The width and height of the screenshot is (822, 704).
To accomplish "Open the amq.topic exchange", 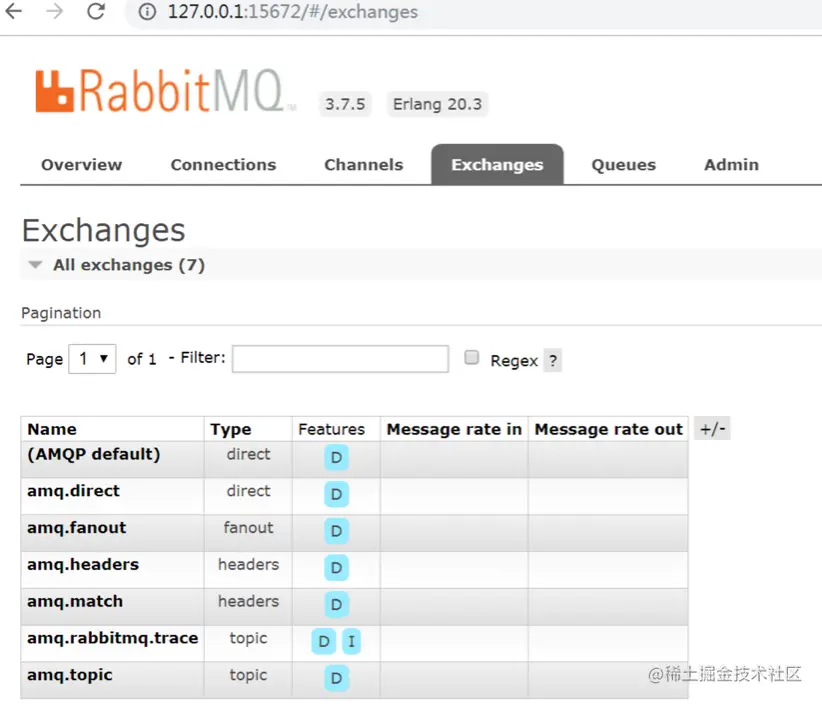I will coord(70,675).
